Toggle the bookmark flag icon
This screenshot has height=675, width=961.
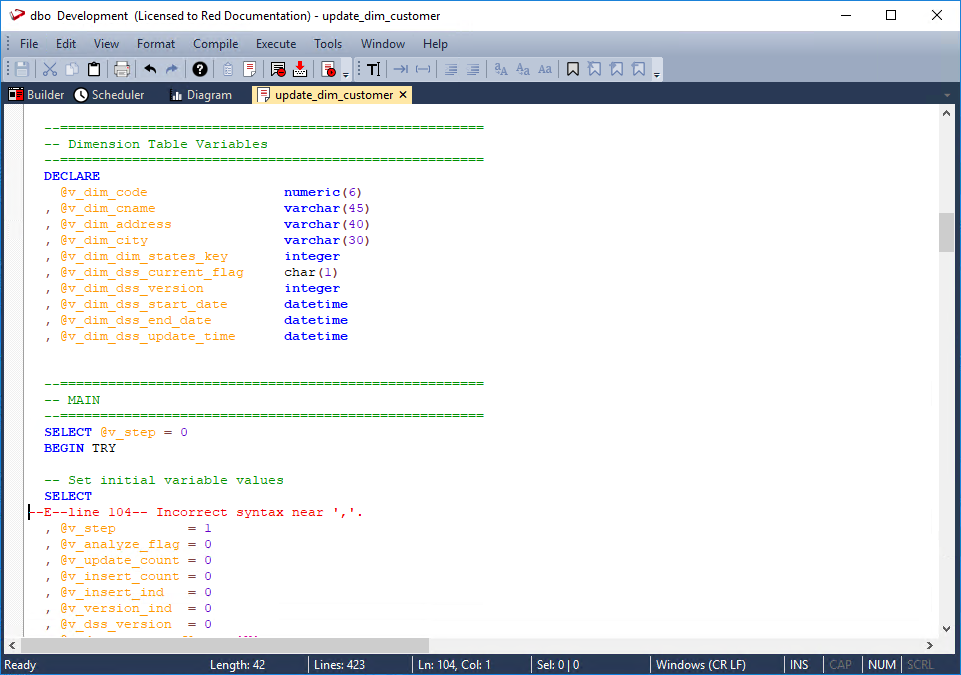click(x=573, y=69)
